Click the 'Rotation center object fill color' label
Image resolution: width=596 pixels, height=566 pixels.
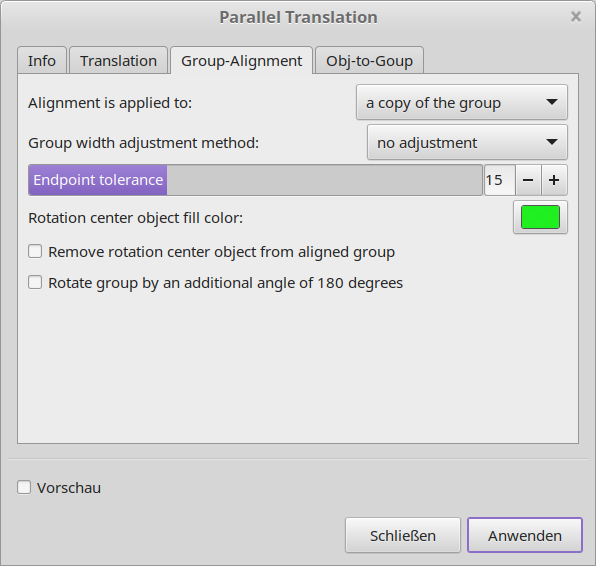tap(136, 218)
